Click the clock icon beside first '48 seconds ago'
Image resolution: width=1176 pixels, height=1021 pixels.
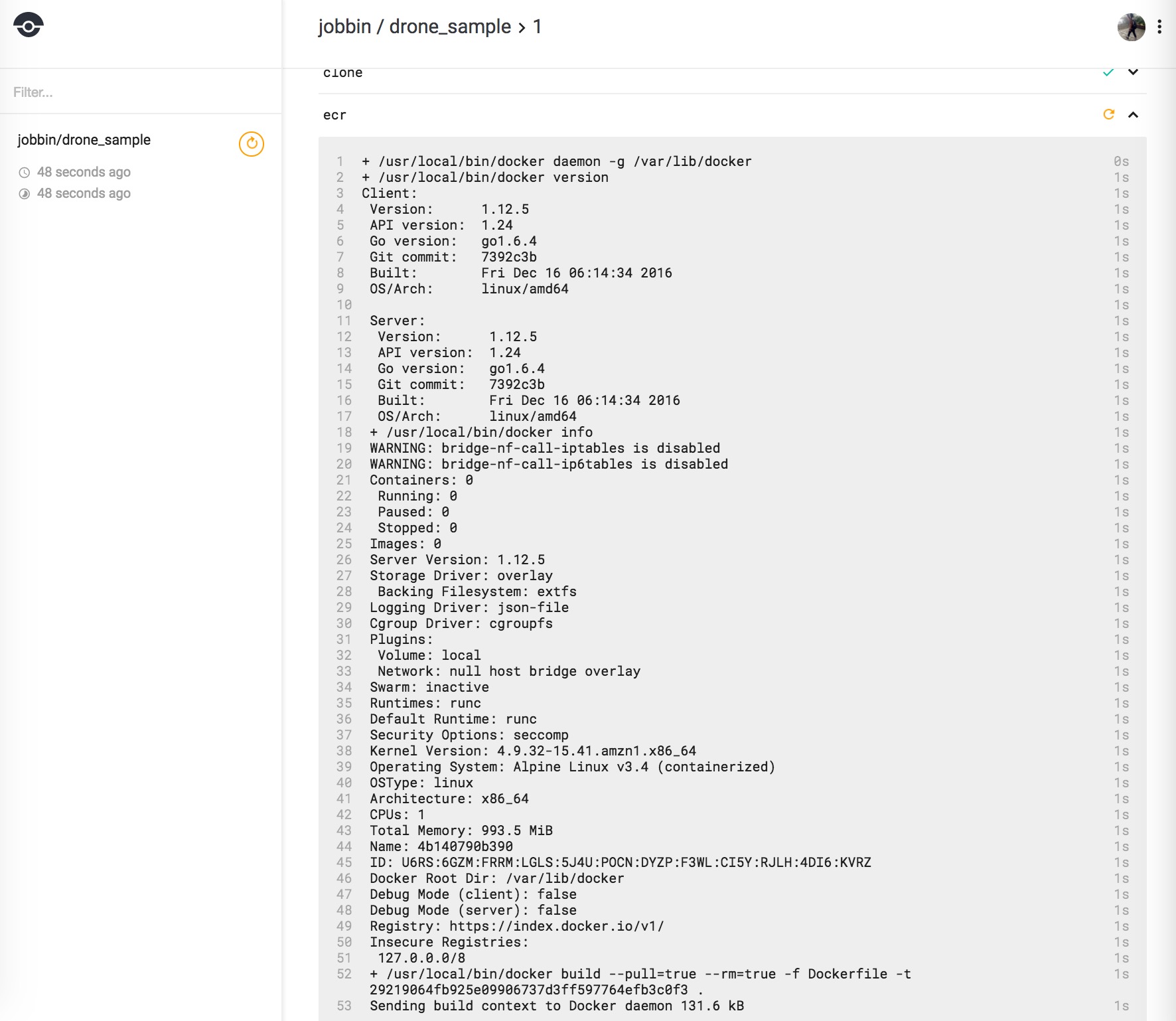25,173
